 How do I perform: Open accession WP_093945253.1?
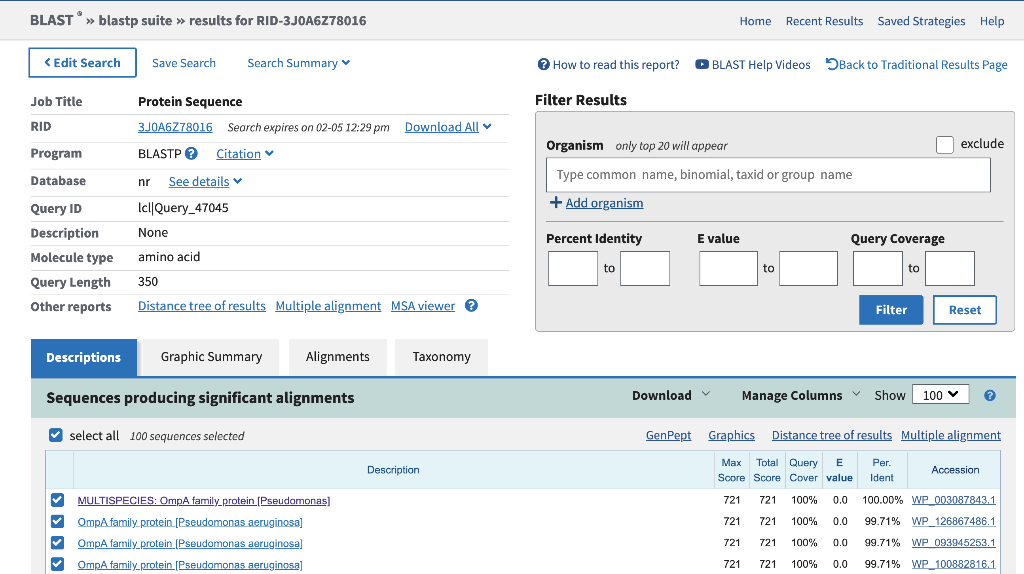click(953, 543)
